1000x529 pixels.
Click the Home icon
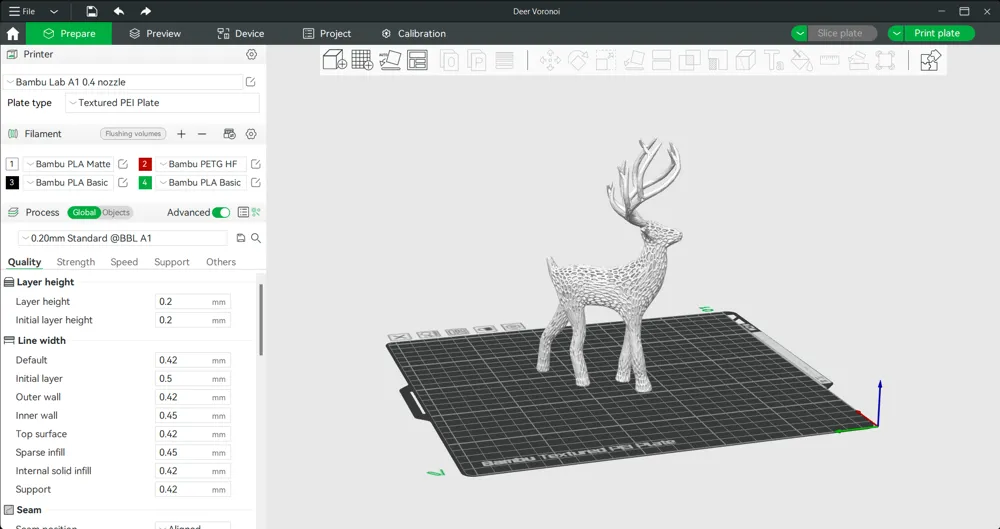[13, 33]
